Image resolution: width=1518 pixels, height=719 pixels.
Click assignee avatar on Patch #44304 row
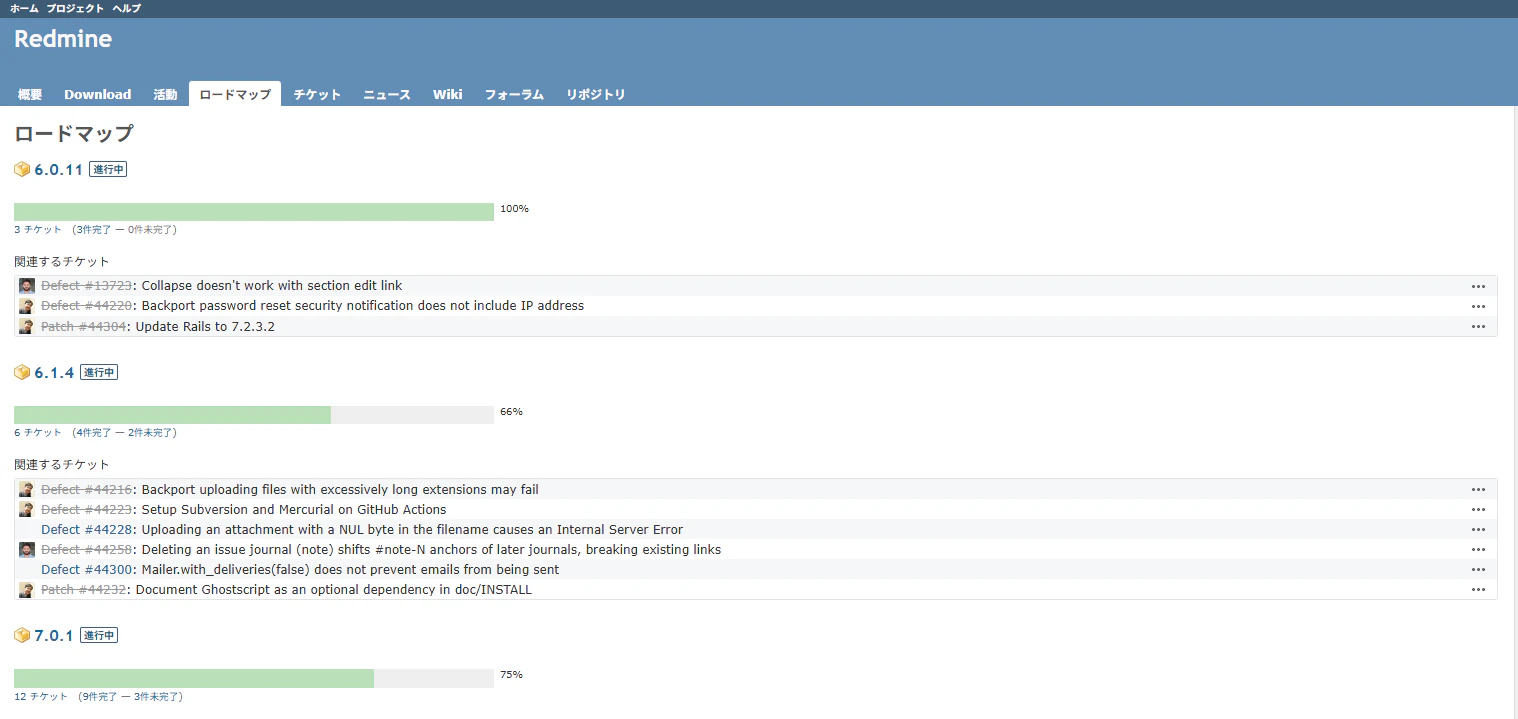(x=27, y=326)
